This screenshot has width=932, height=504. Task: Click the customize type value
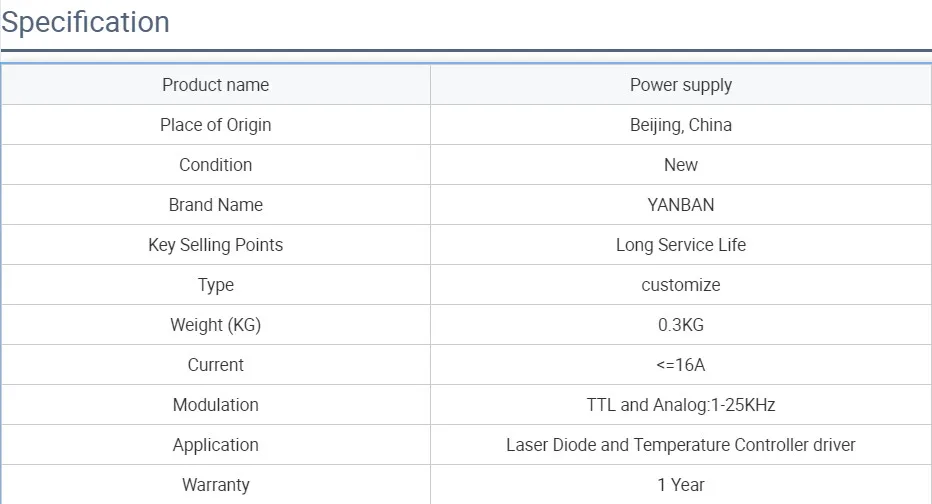tap(681, 285)
